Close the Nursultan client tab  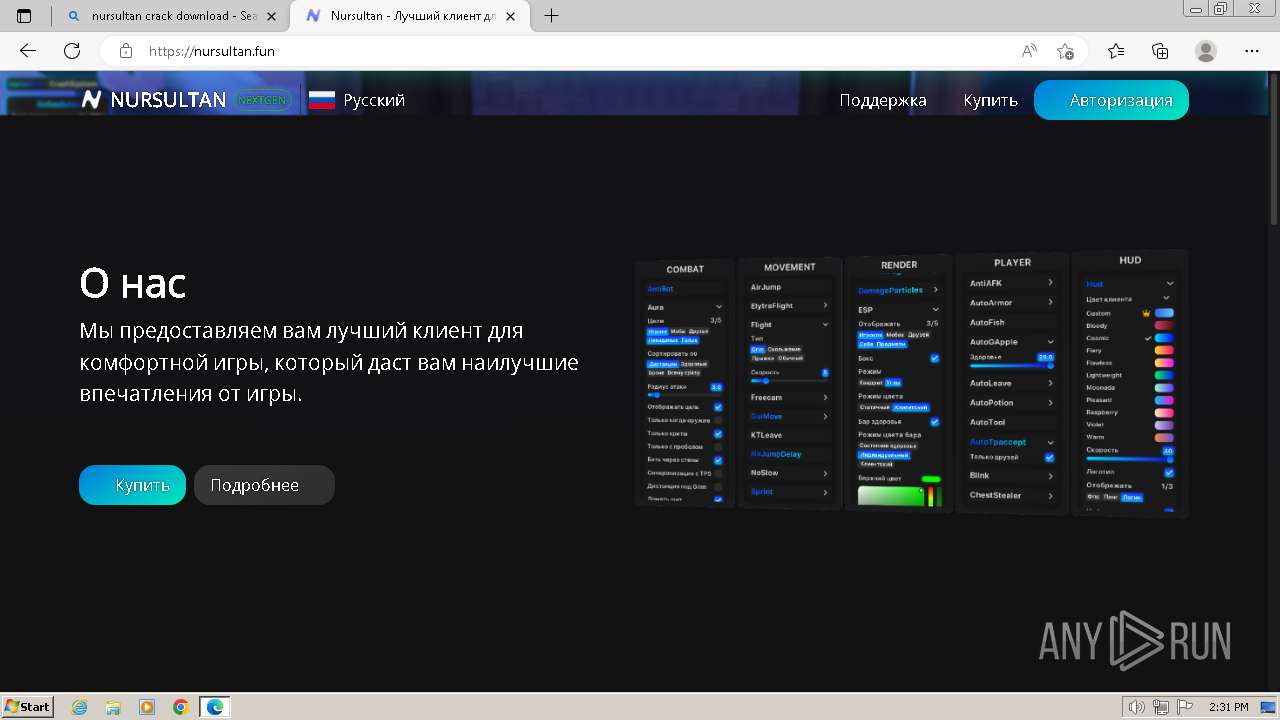(x=512, y=16)
